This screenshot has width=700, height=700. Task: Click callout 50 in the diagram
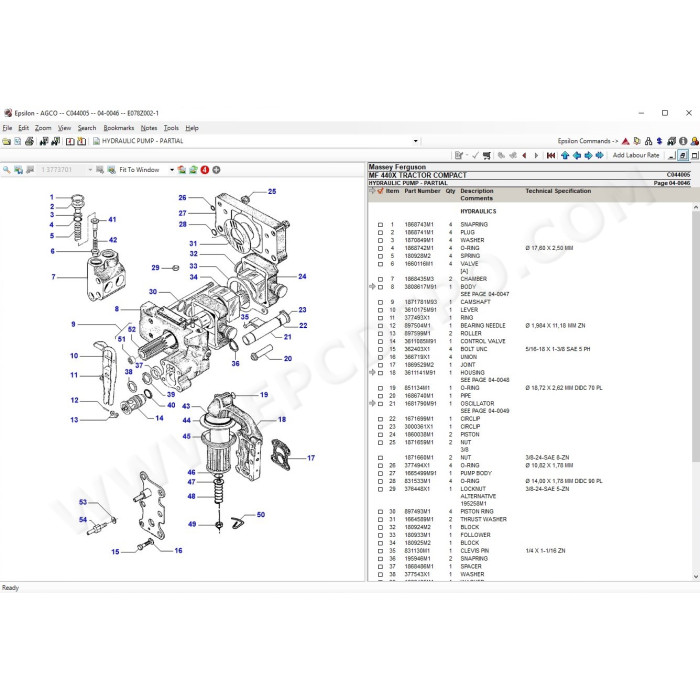pyautogui.click(x=261, y=515)
